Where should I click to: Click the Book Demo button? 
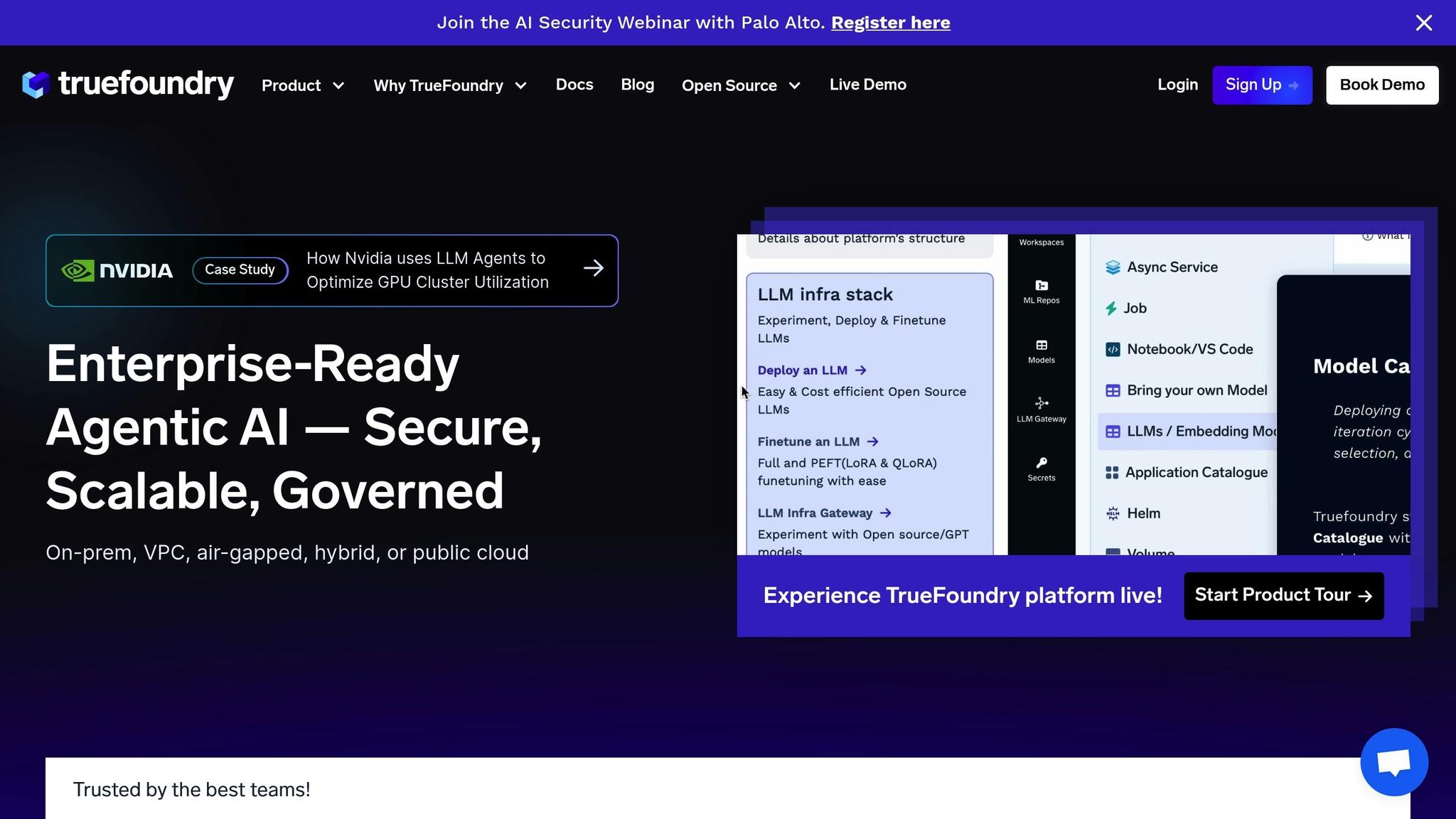click(1381, 85)
